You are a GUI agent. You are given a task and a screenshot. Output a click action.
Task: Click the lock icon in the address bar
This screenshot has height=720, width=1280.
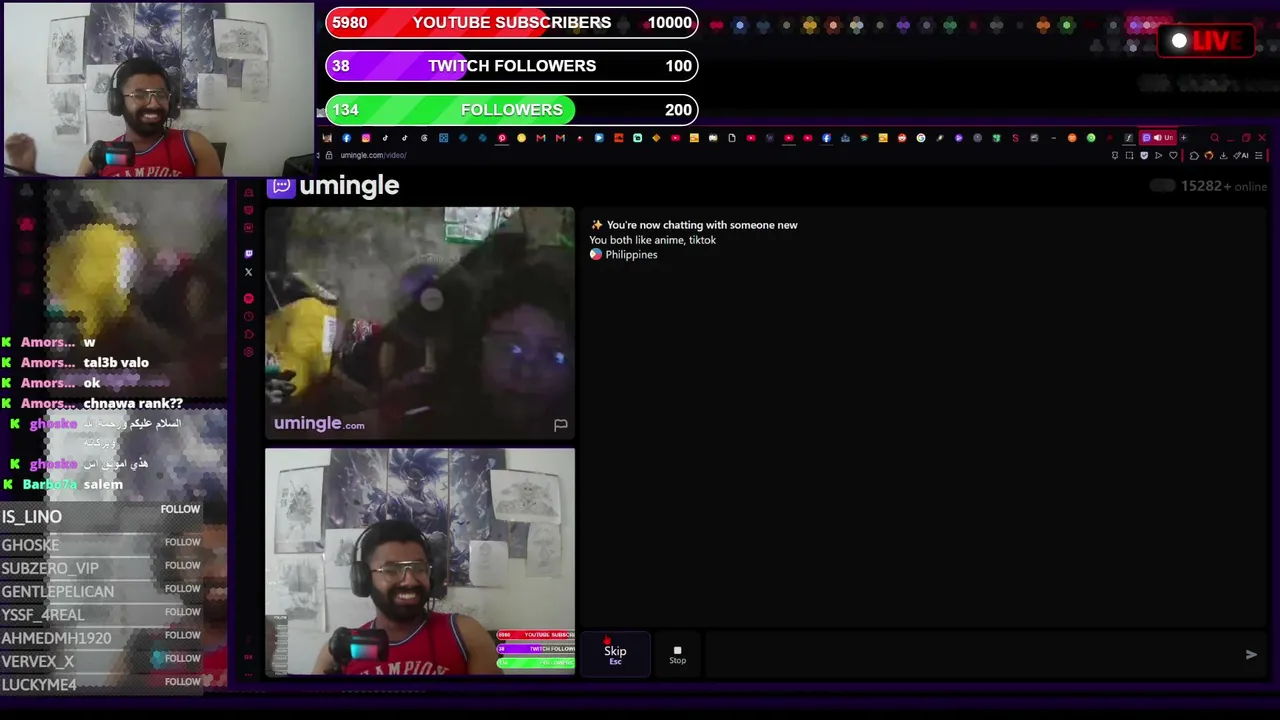pos(329,155)
